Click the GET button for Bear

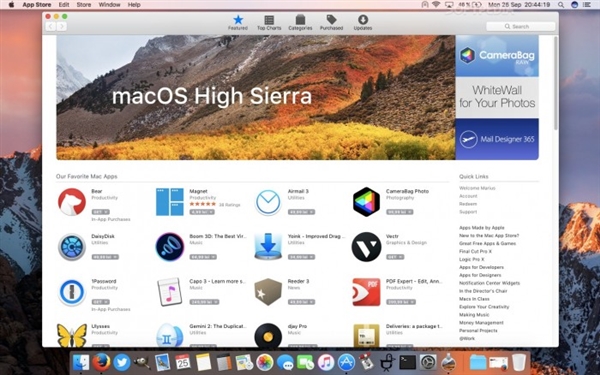[101, 212]
